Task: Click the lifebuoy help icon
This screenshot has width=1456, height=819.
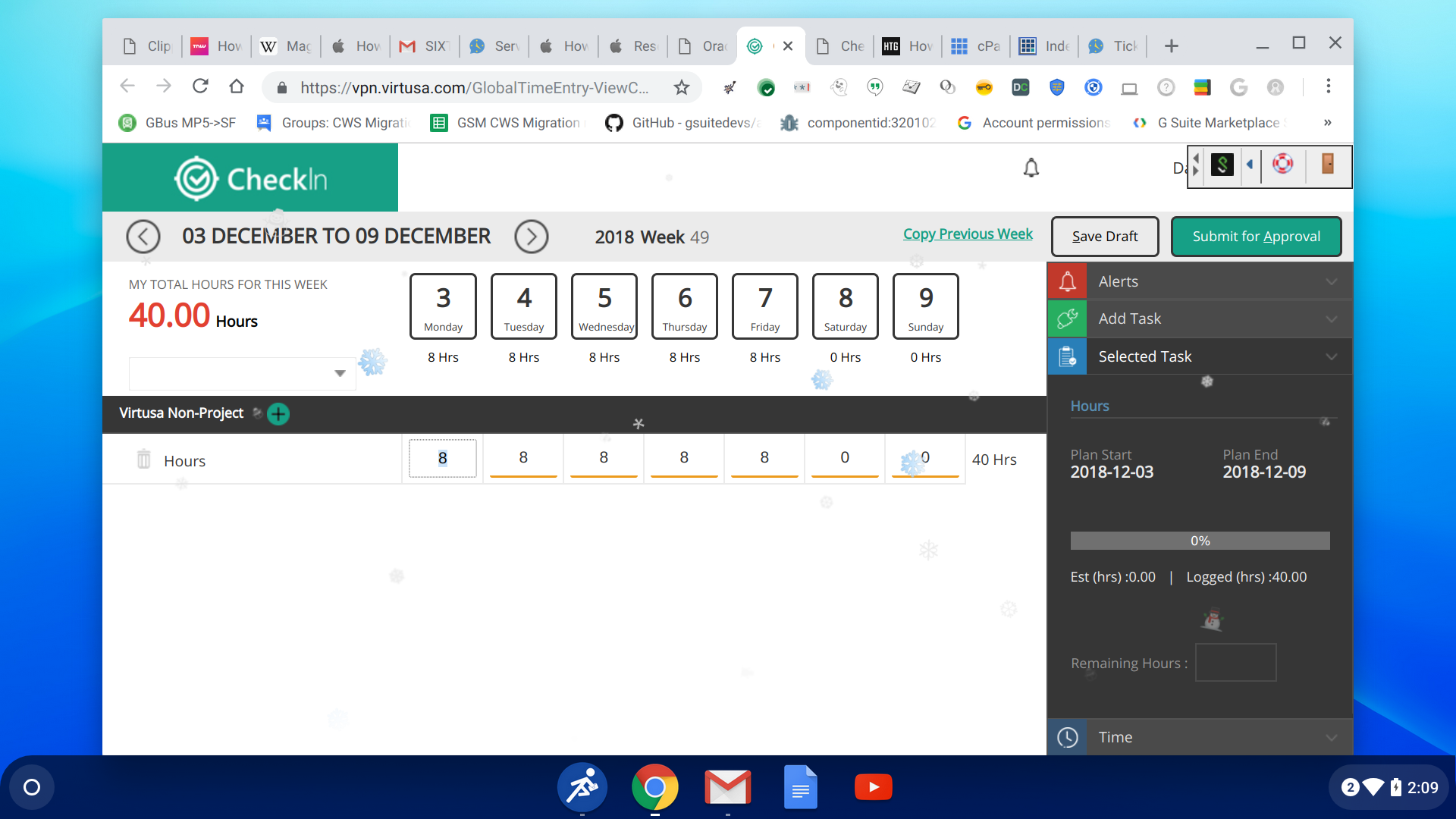Action: click(1282, 165)
